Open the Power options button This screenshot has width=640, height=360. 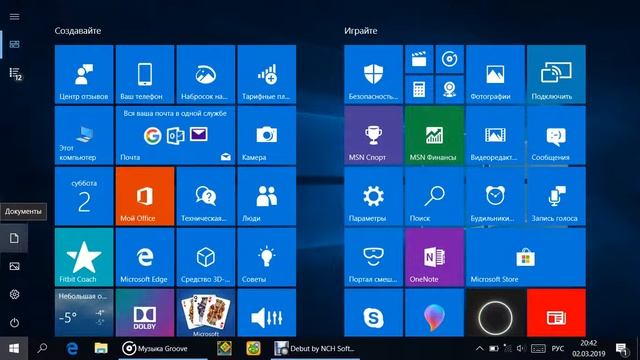point(14,322)
